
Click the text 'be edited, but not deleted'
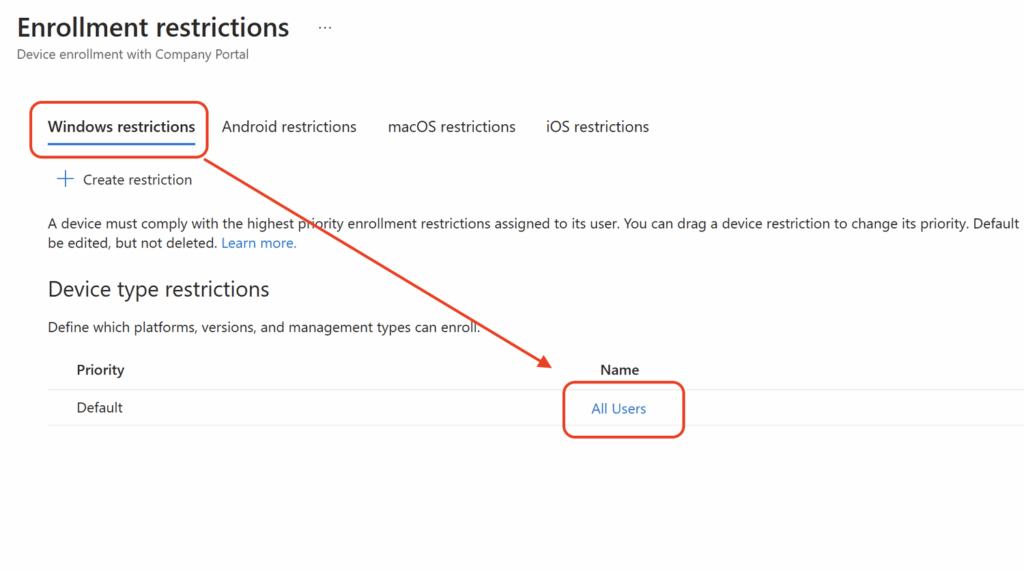click(133, 243)
